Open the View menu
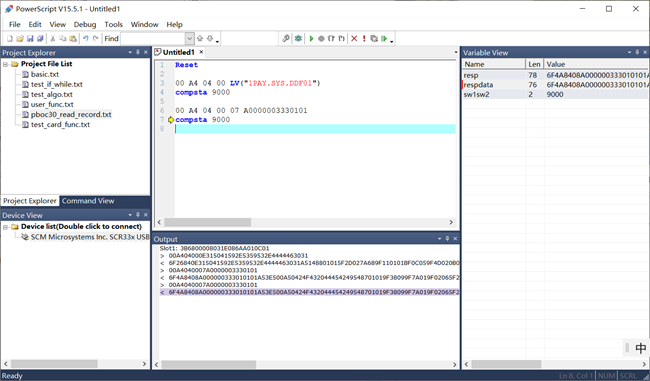The width and height of the screenshot is (650, 381). (x=58, y=24)
